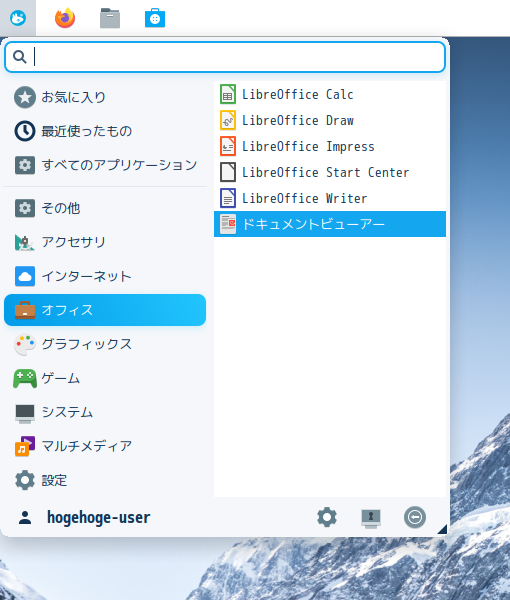Viewport: 510px width, 600px height.
Task: Show 最近使ったもの list
Action: click(105, 131)
